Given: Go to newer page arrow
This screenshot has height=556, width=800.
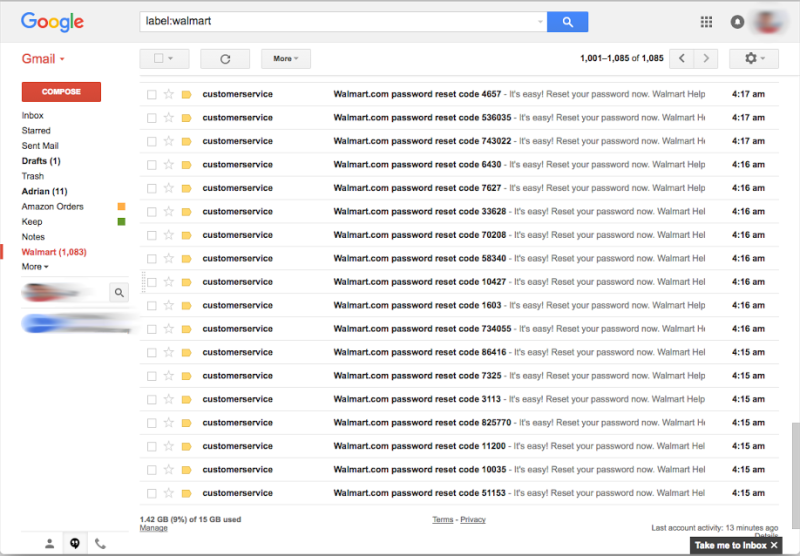Looking at the screenshot, I should pyautogui.click(x=682, y=59).
